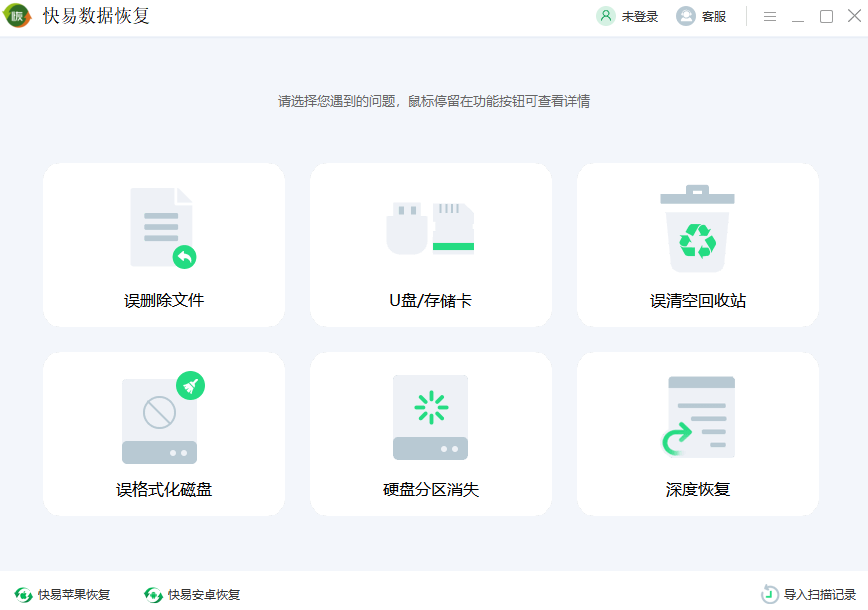Click the 快易苹果恢复 Apple recovery icon

24,593
